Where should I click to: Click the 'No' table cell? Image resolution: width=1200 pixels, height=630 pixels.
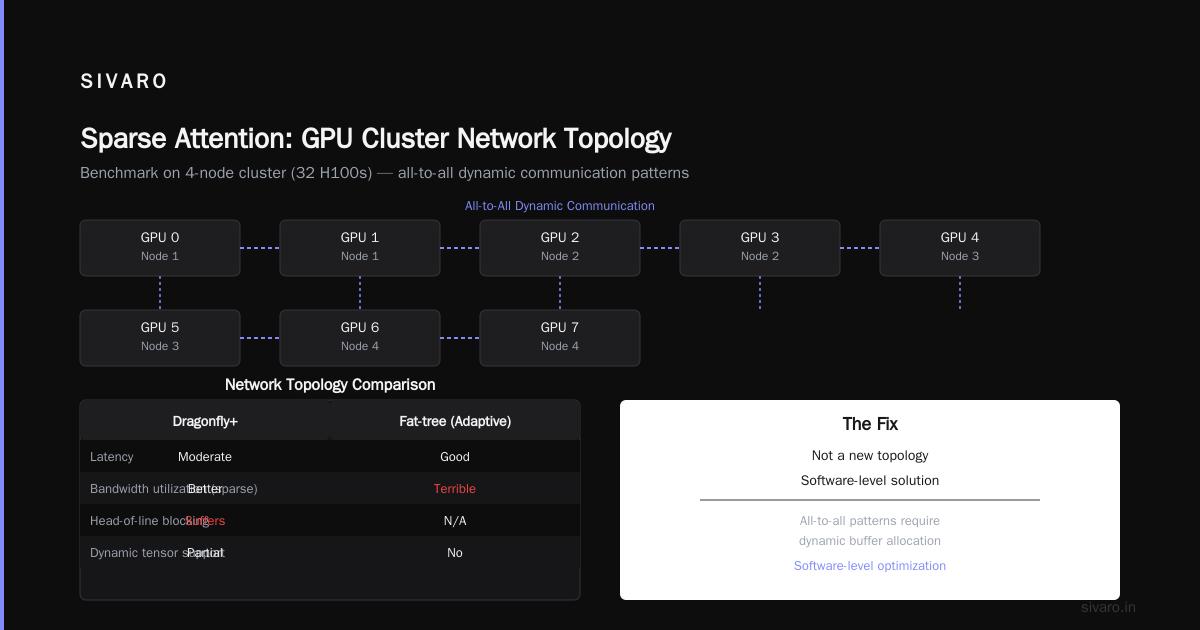[455, 553]
